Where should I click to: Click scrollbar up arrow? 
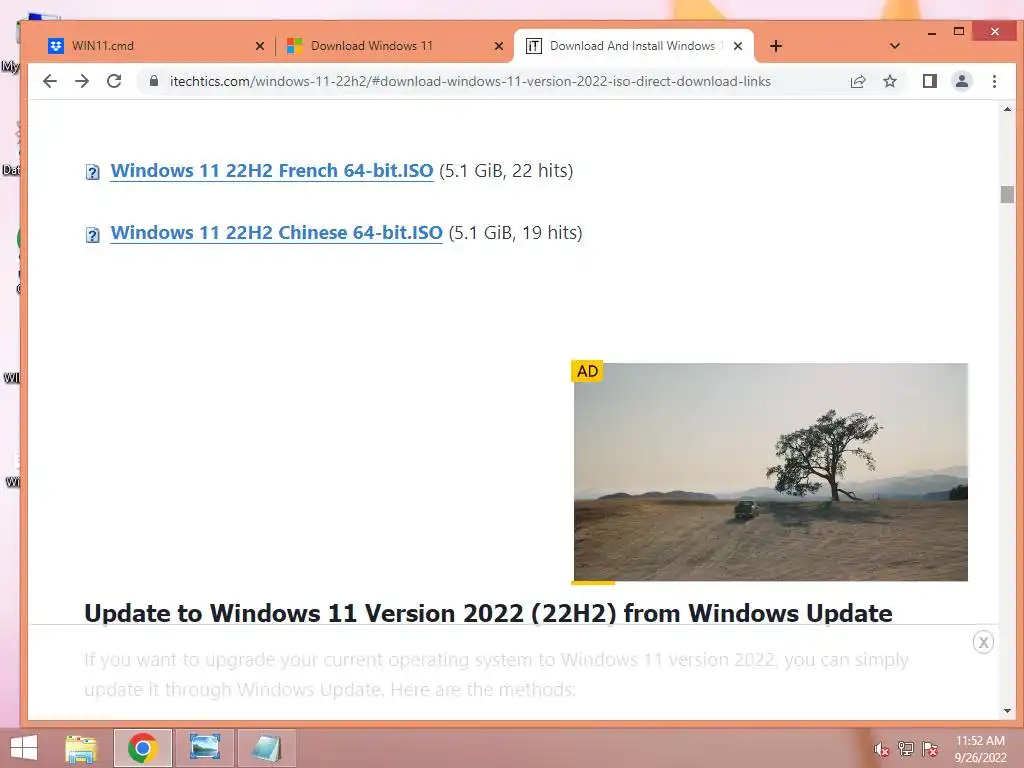pyautogui.click(x=1007, y=109)
